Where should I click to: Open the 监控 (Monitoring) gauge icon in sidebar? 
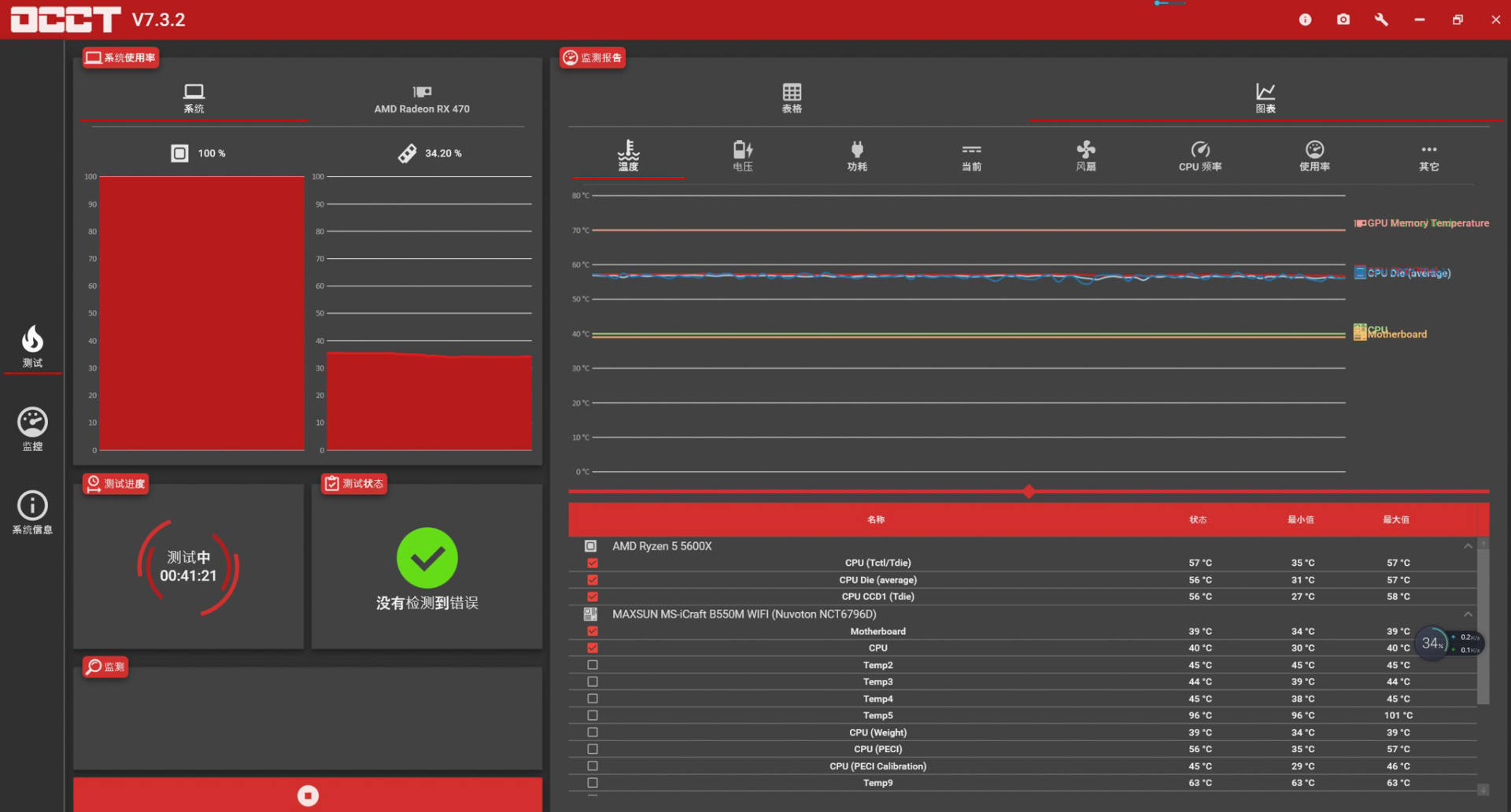(32, 430)
